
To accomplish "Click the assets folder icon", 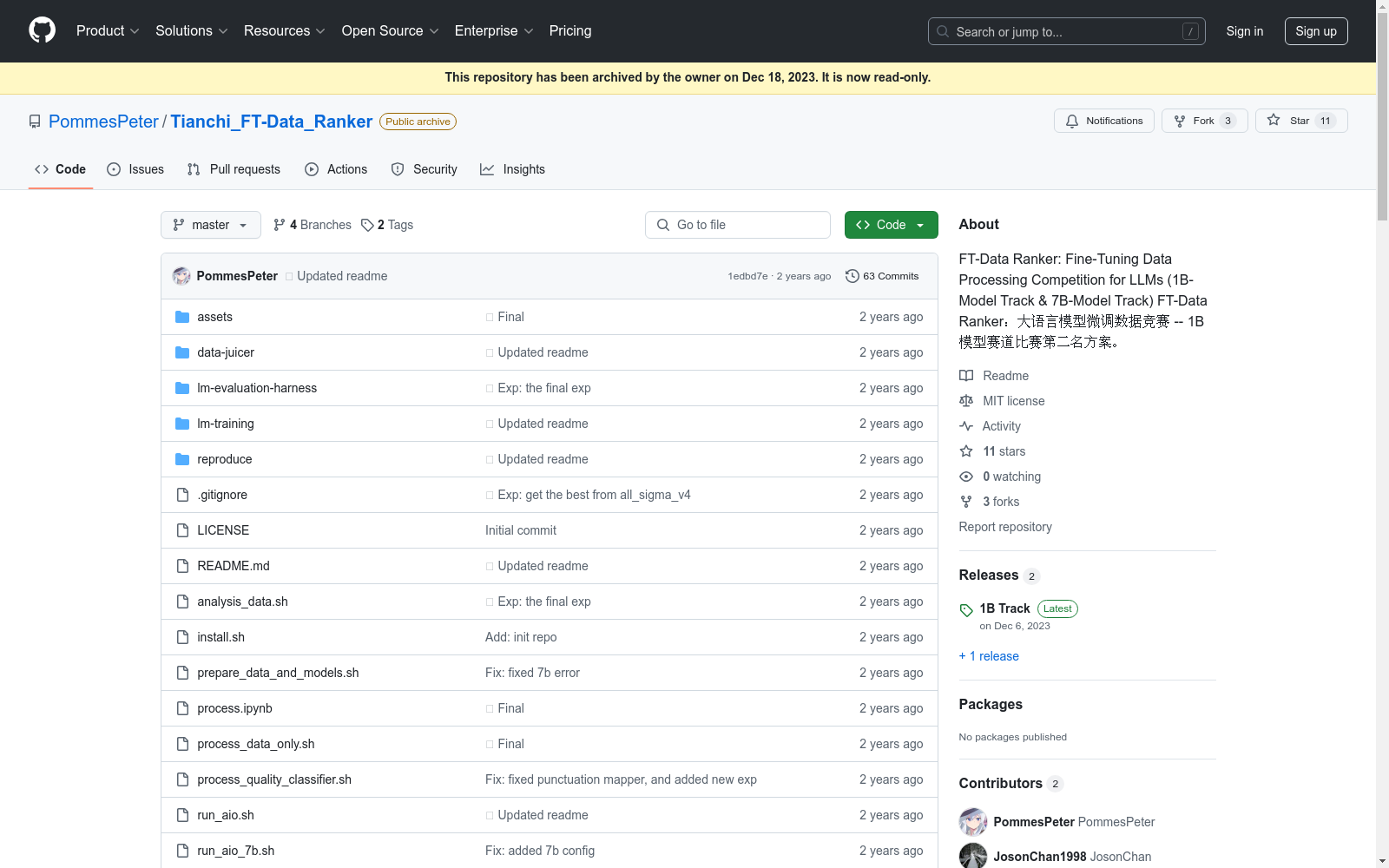I will (182, 317).
